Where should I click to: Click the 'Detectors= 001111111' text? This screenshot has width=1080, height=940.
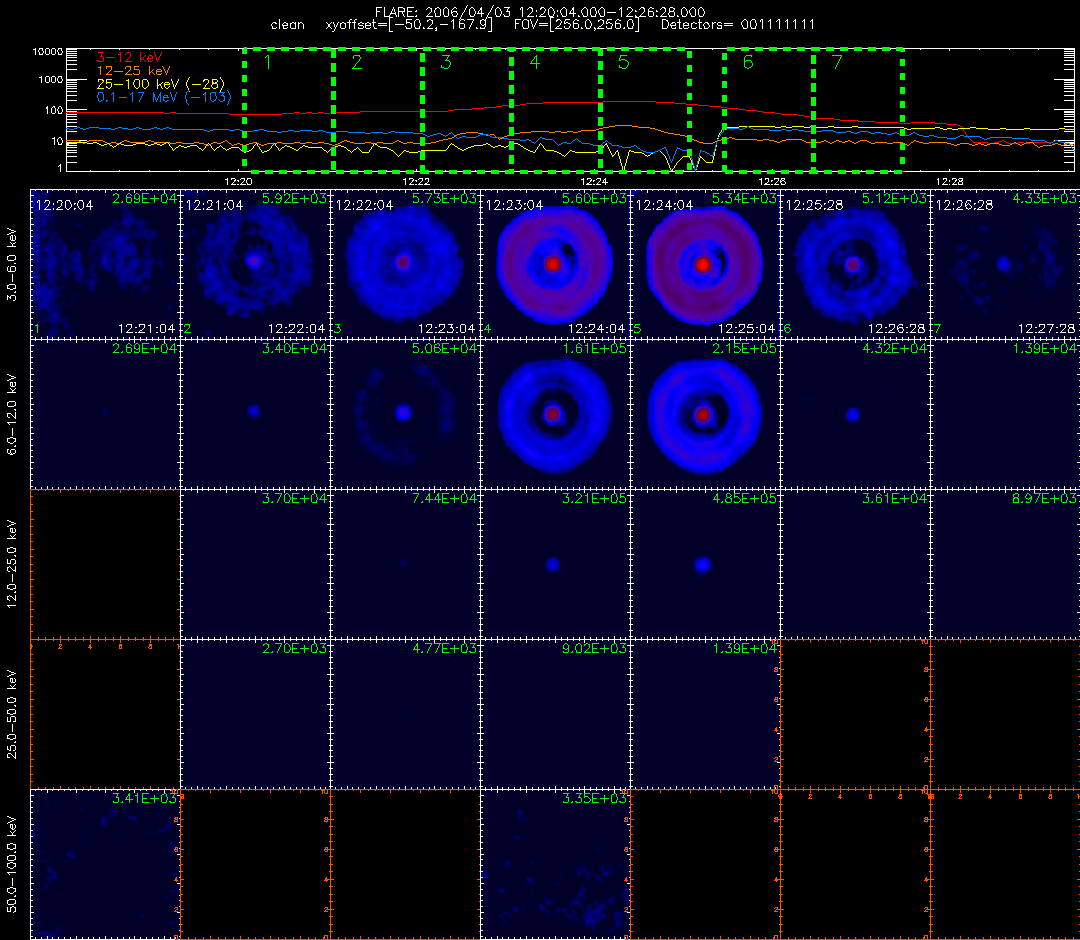point(738,25)
